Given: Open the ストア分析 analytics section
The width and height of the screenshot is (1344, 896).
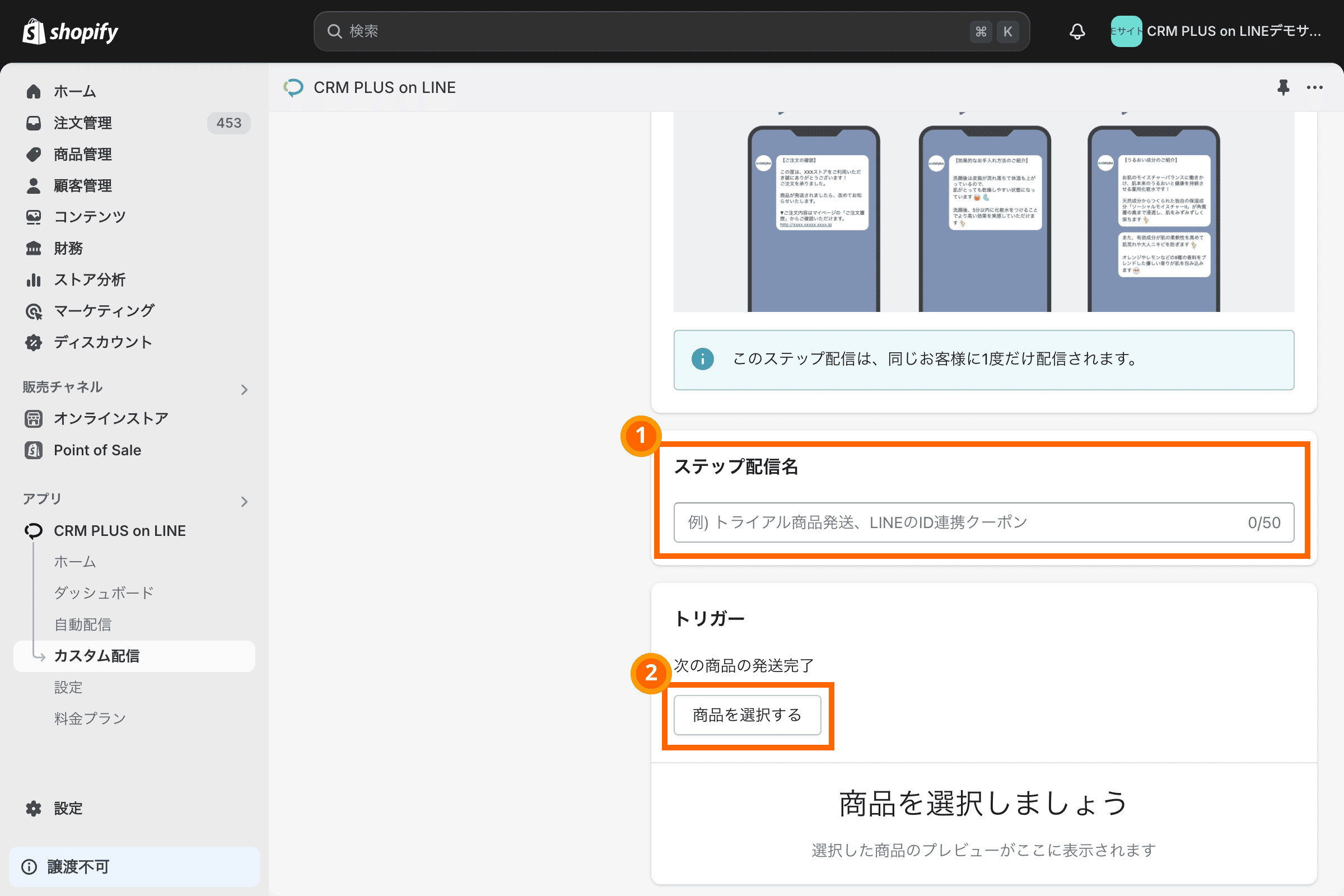Looking at the screenshot, I should 90,279.
